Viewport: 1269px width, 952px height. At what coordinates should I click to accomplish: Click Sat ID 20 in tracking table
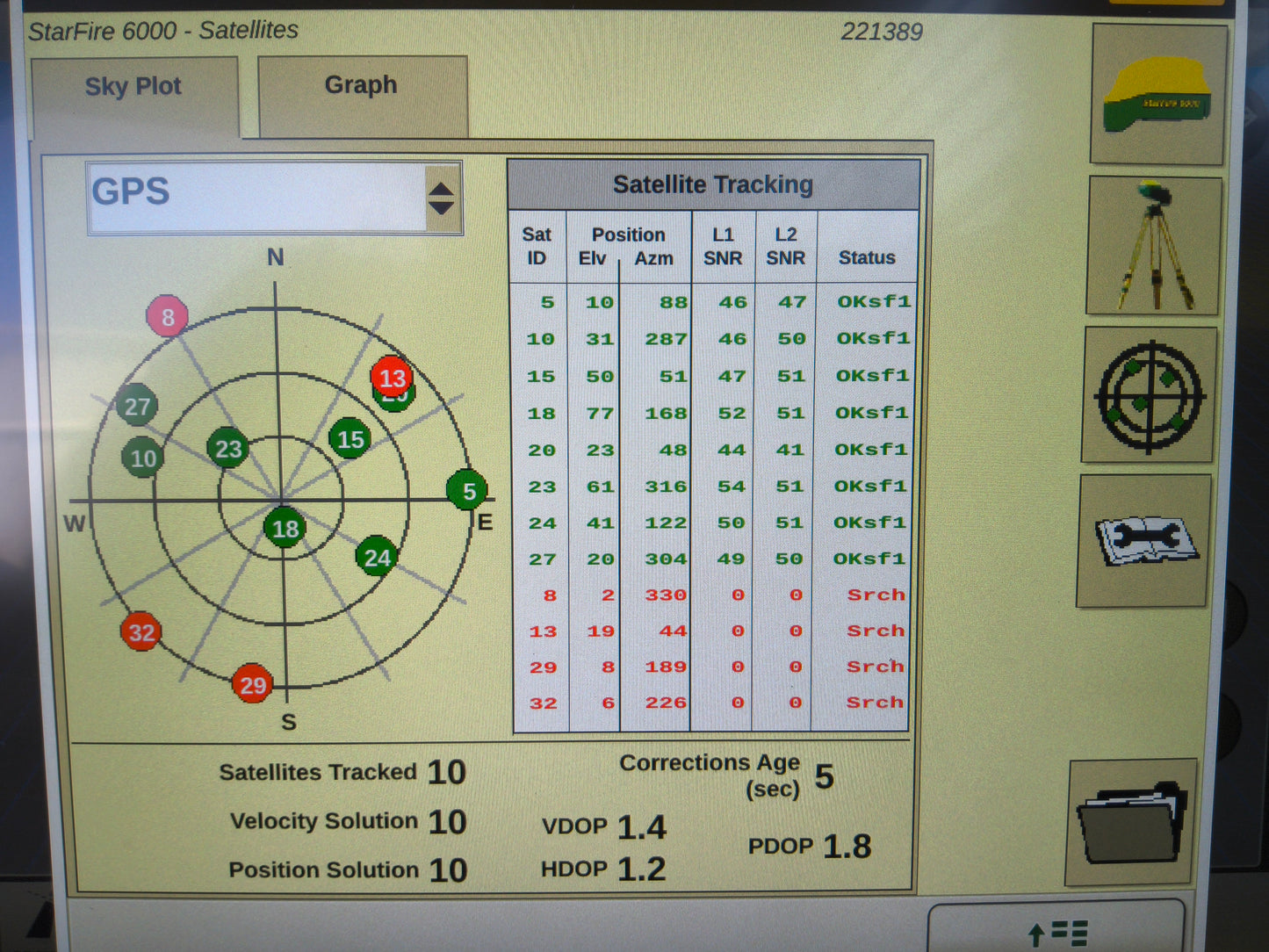pos(542,451)
